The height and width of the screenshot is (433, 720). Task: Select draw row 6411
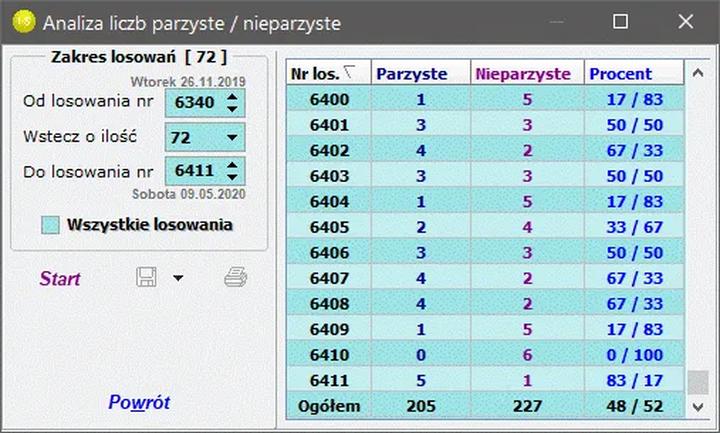click(485, 380)
